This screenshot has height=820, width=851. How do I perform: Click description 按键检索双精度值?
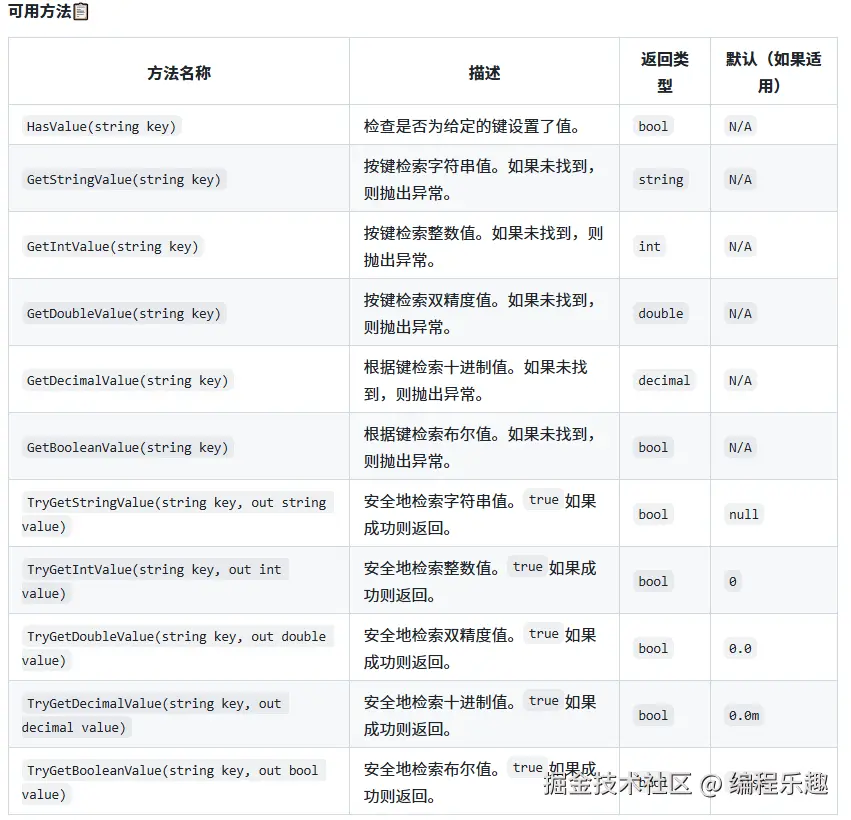479,314
